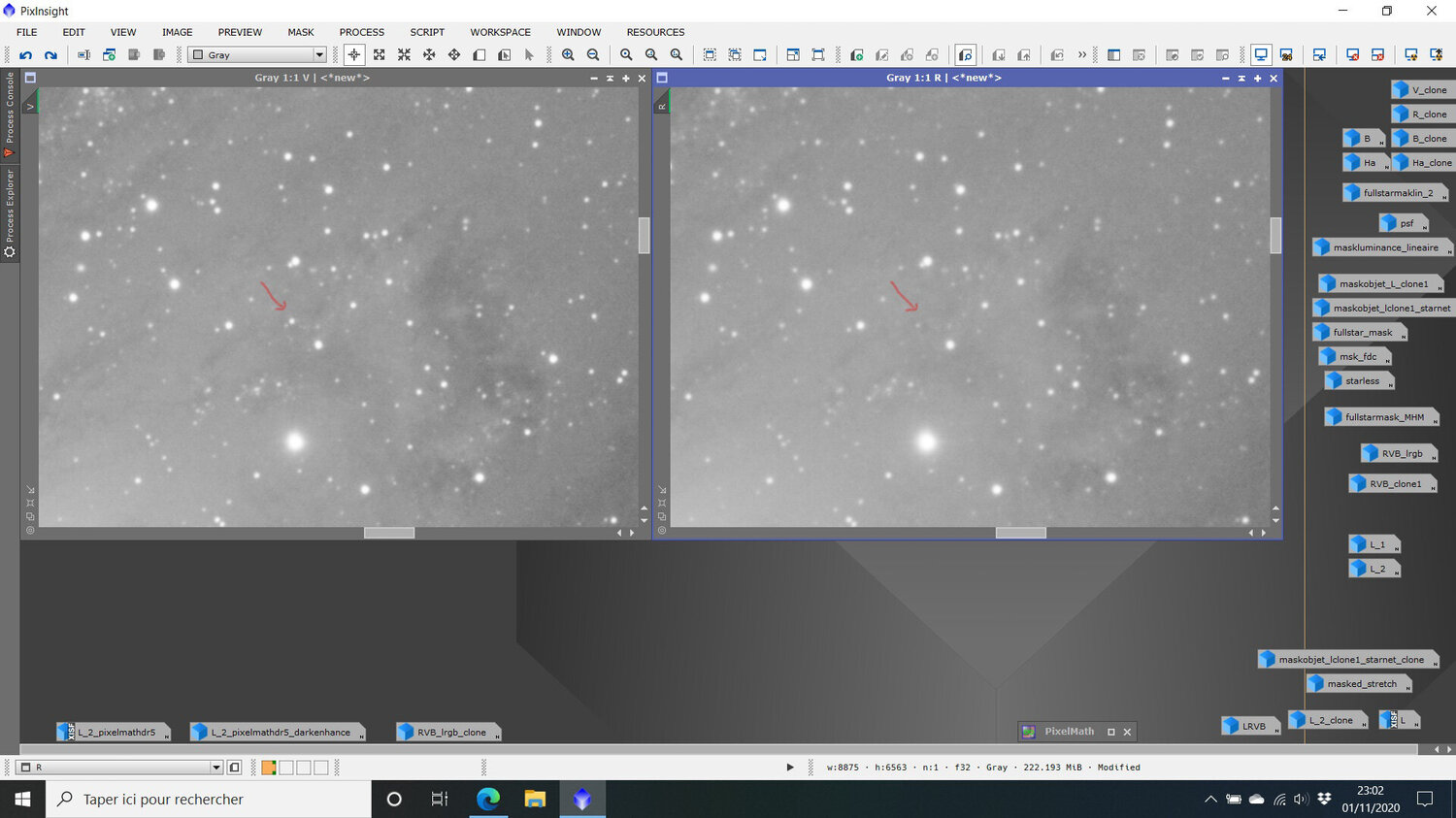Select the RVB_lrgb image icon
This screenshot has width=1456, height=818.
pyautogui.click(x=1399, y=453)
